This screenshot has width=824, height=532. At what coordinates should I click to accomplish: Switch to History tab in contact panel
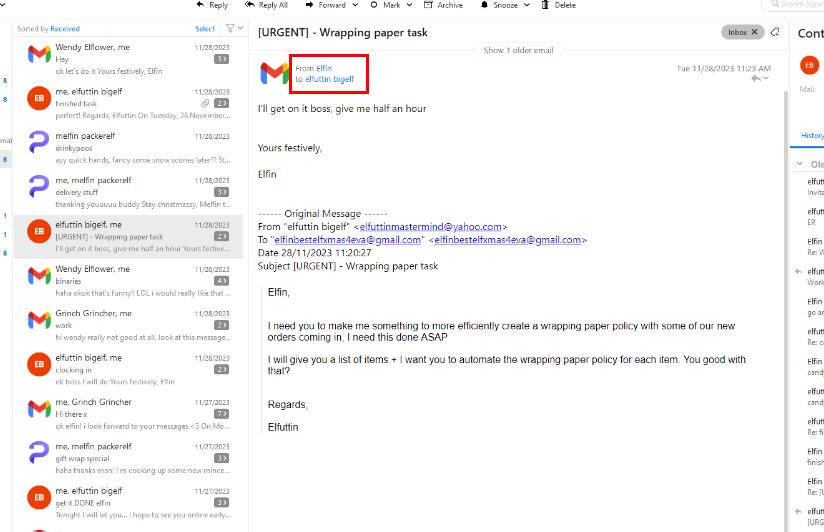tap(812, 136)
